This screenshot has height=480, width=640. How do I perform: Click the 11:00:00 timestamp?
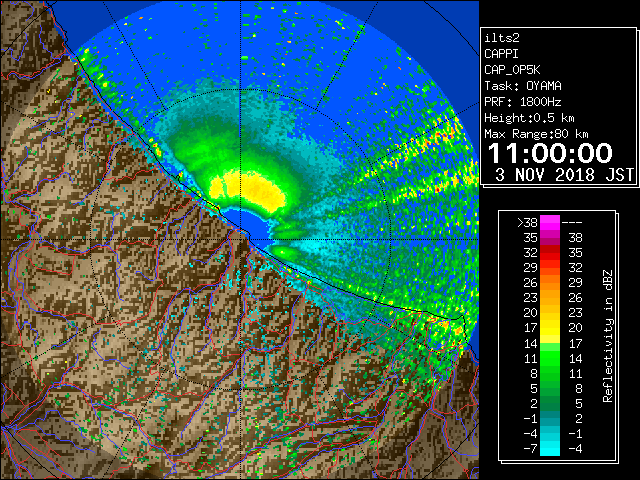point(550,153)
